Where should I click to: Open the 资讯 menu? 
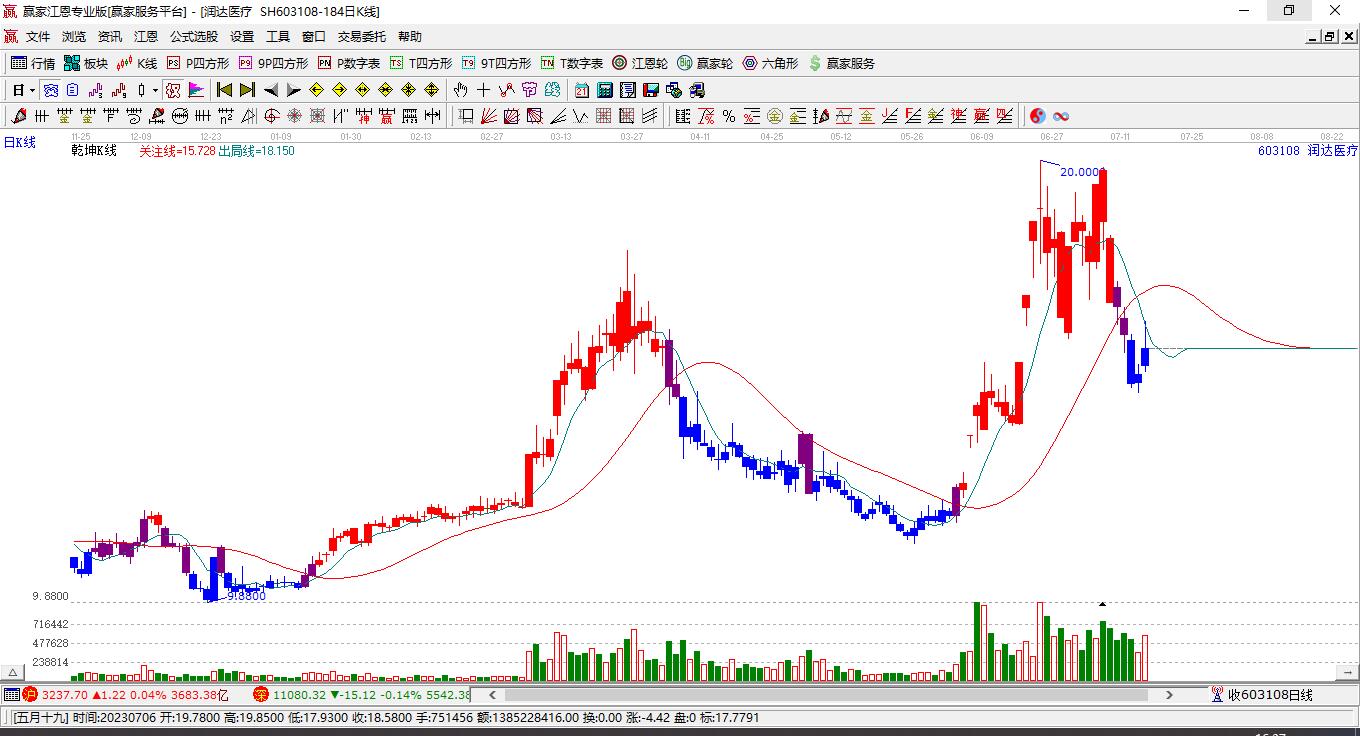click(110, 37)
